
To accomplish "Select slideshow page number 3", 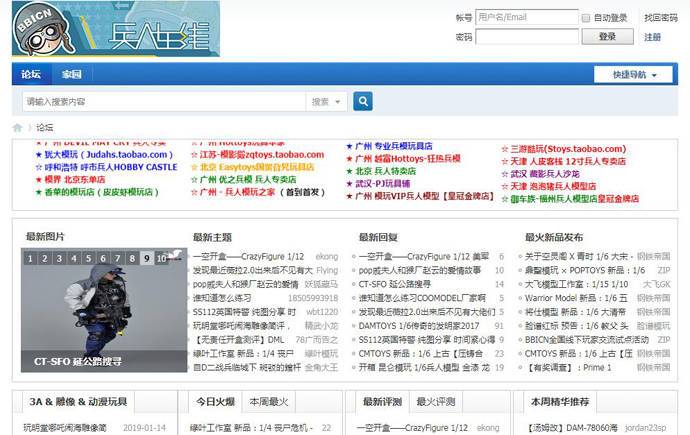I will coord(60,258).
